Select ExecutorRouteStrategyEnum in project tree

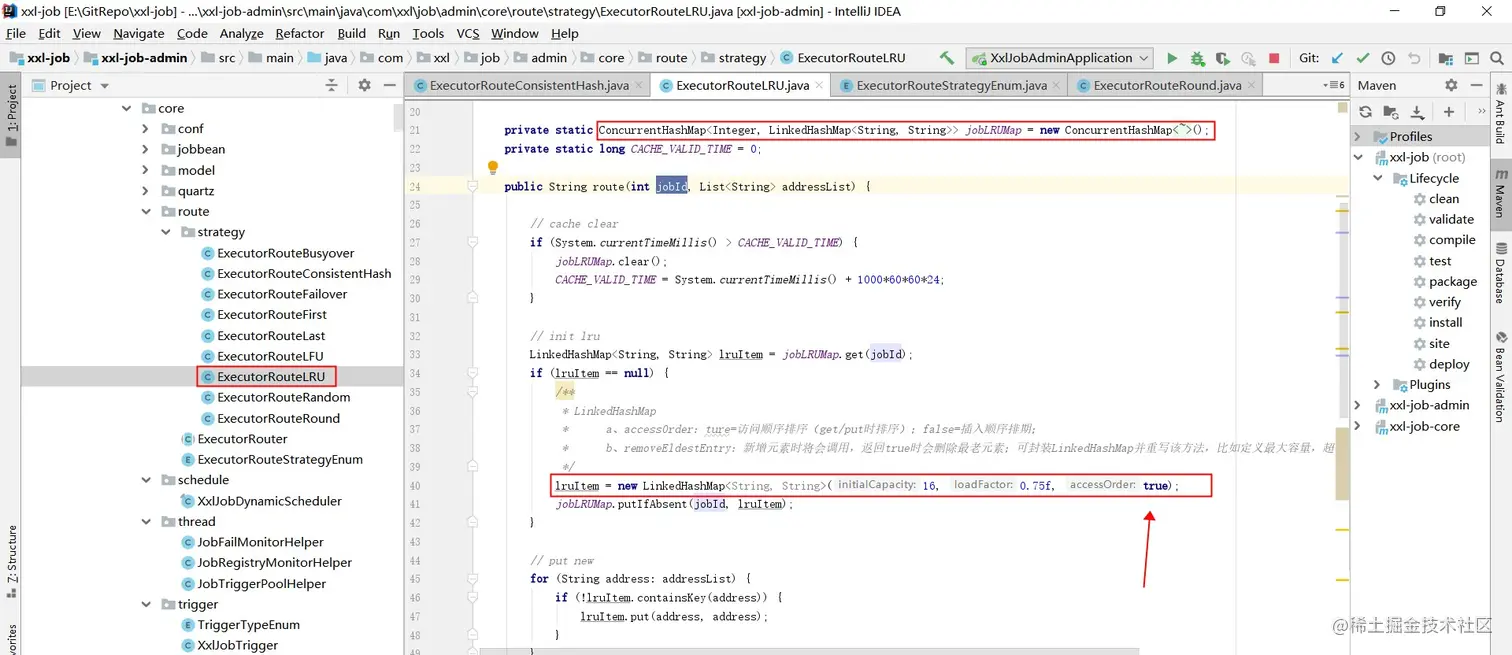[280, 460]
